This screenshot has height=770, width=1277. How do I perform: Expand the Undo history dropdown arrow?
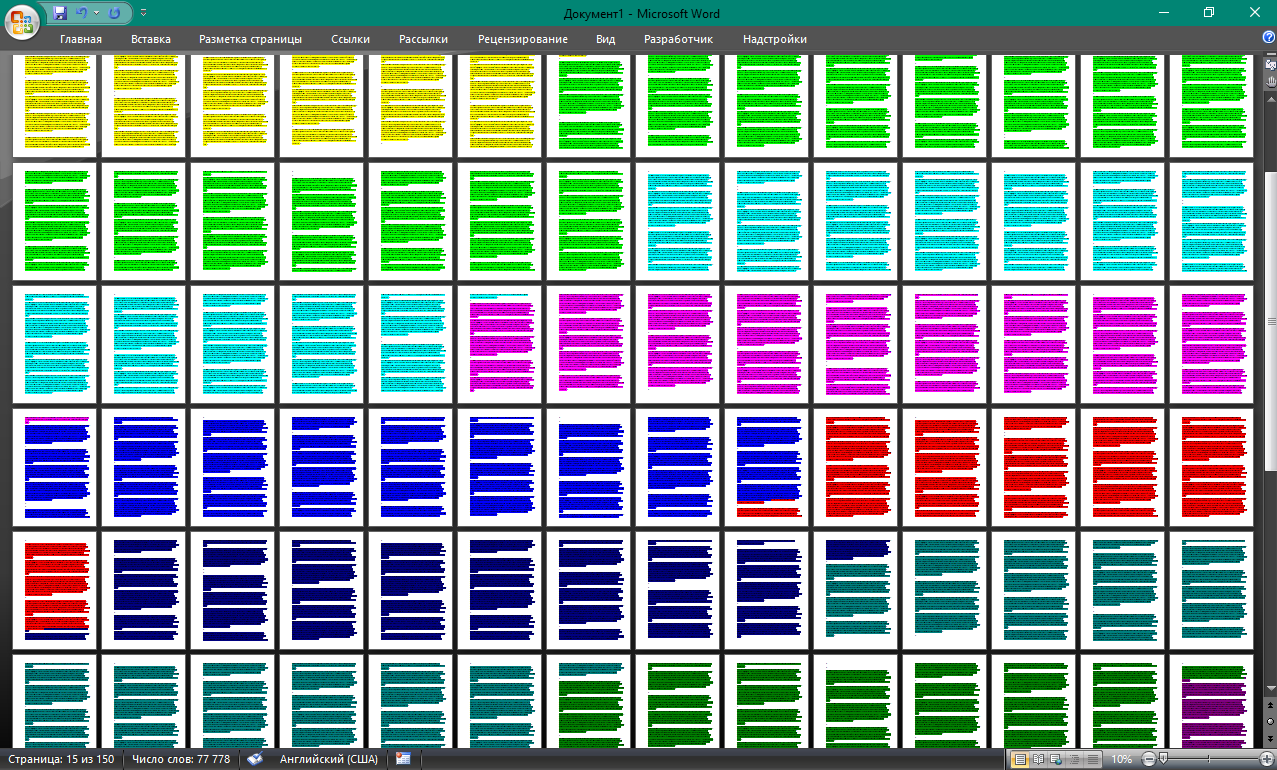click(x=96, y=13)
